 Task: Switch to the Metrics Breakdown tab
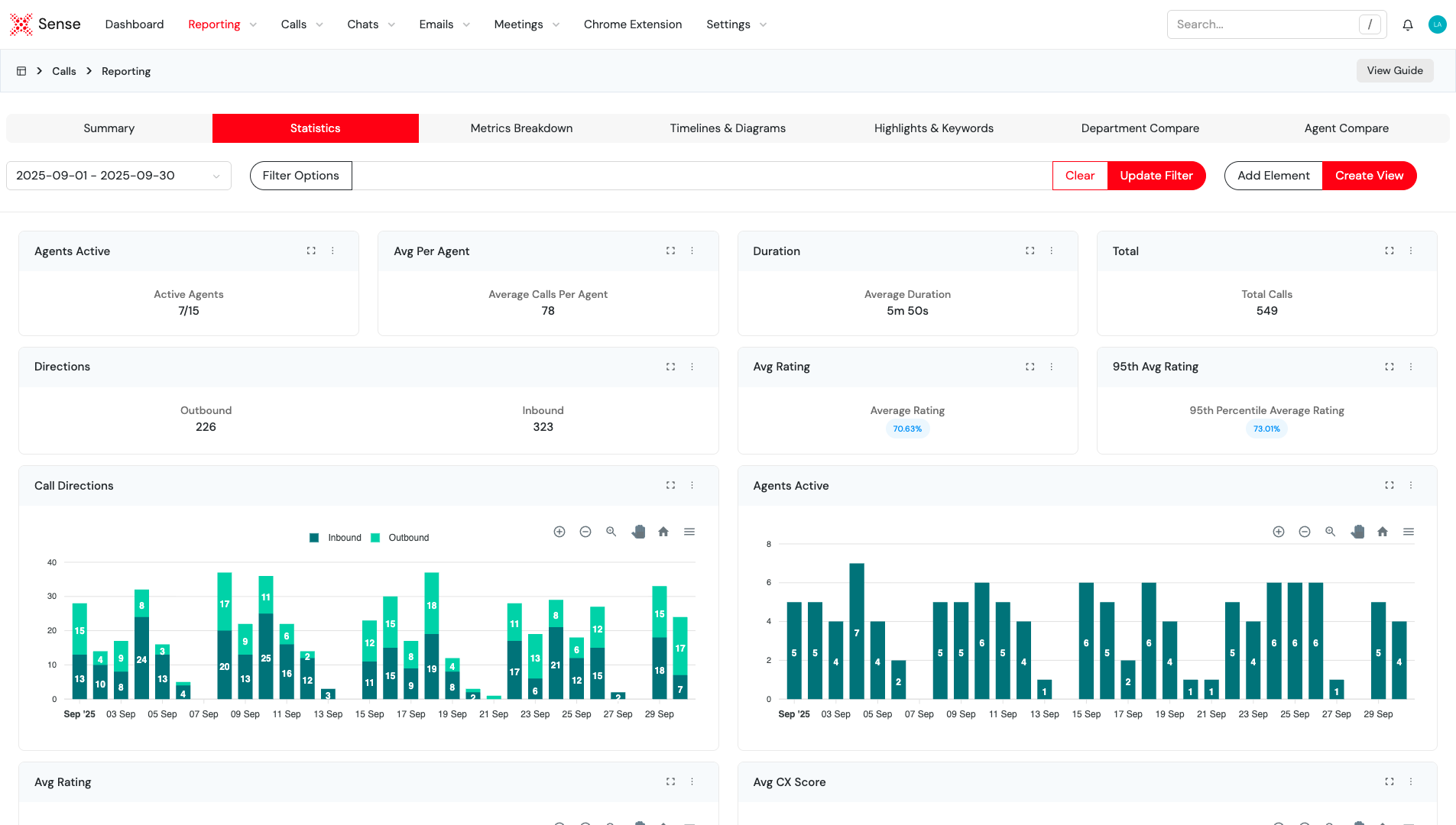tap(521, 128)
